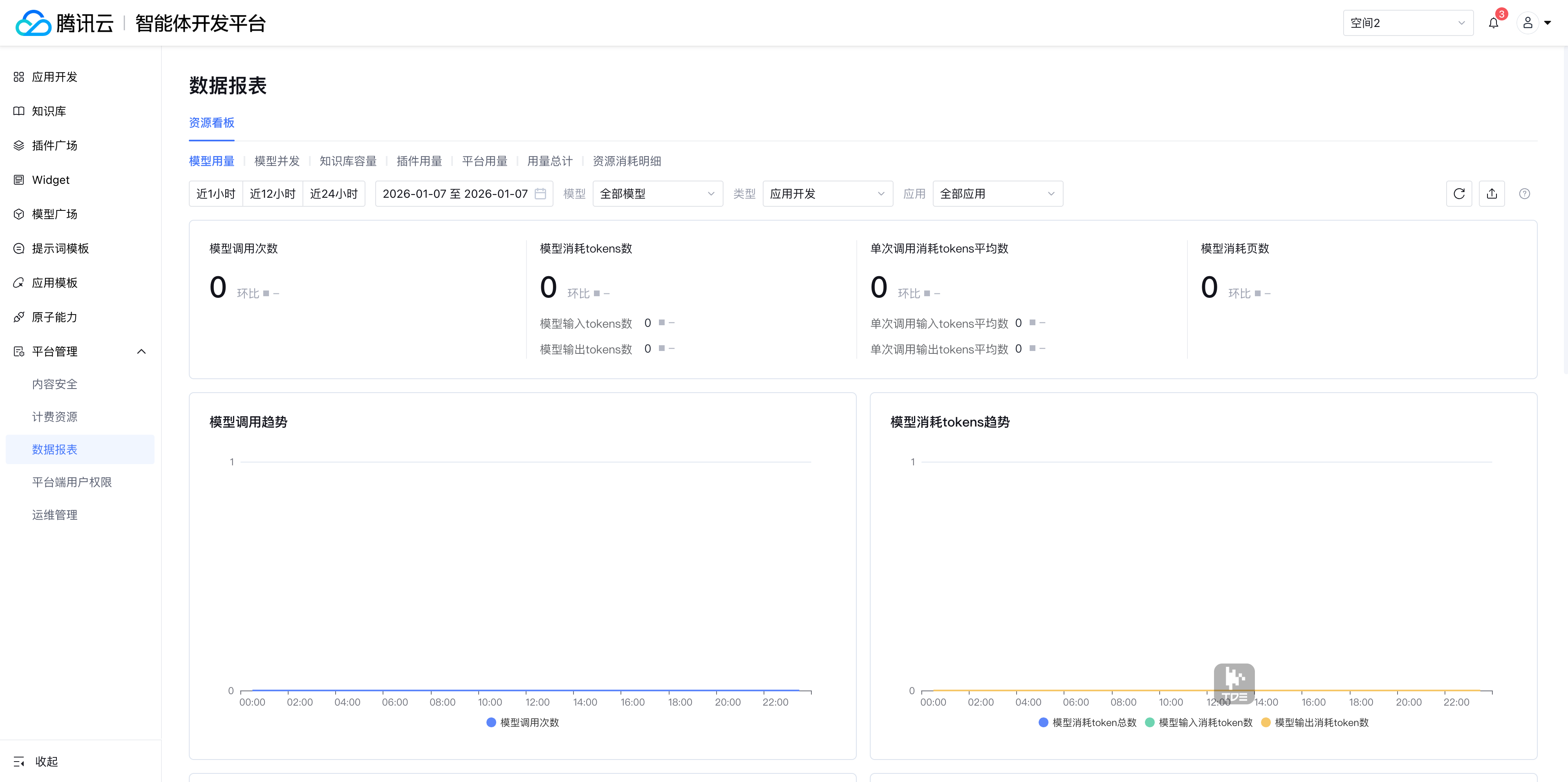Screen dimensions: 1568x782
Task: Open the calendar date picker icon
Action: (x=540, y=194)
